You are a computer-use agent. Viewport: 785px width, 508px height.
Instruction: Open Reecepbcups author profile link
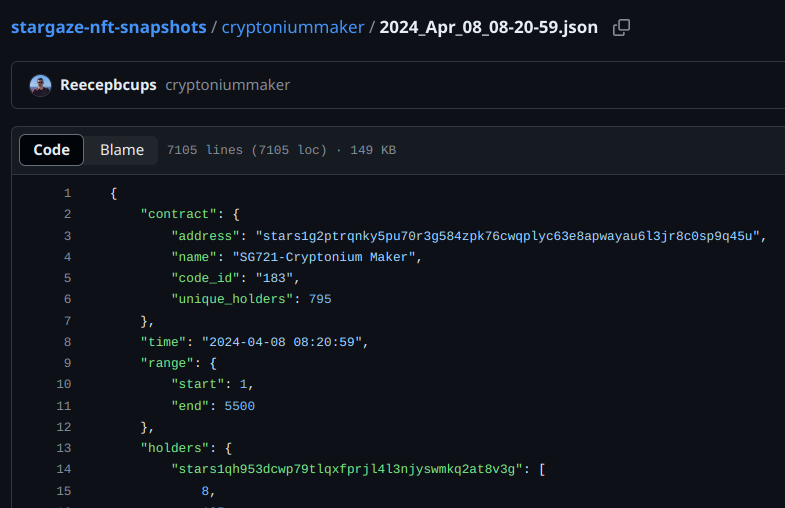(108, 85)
